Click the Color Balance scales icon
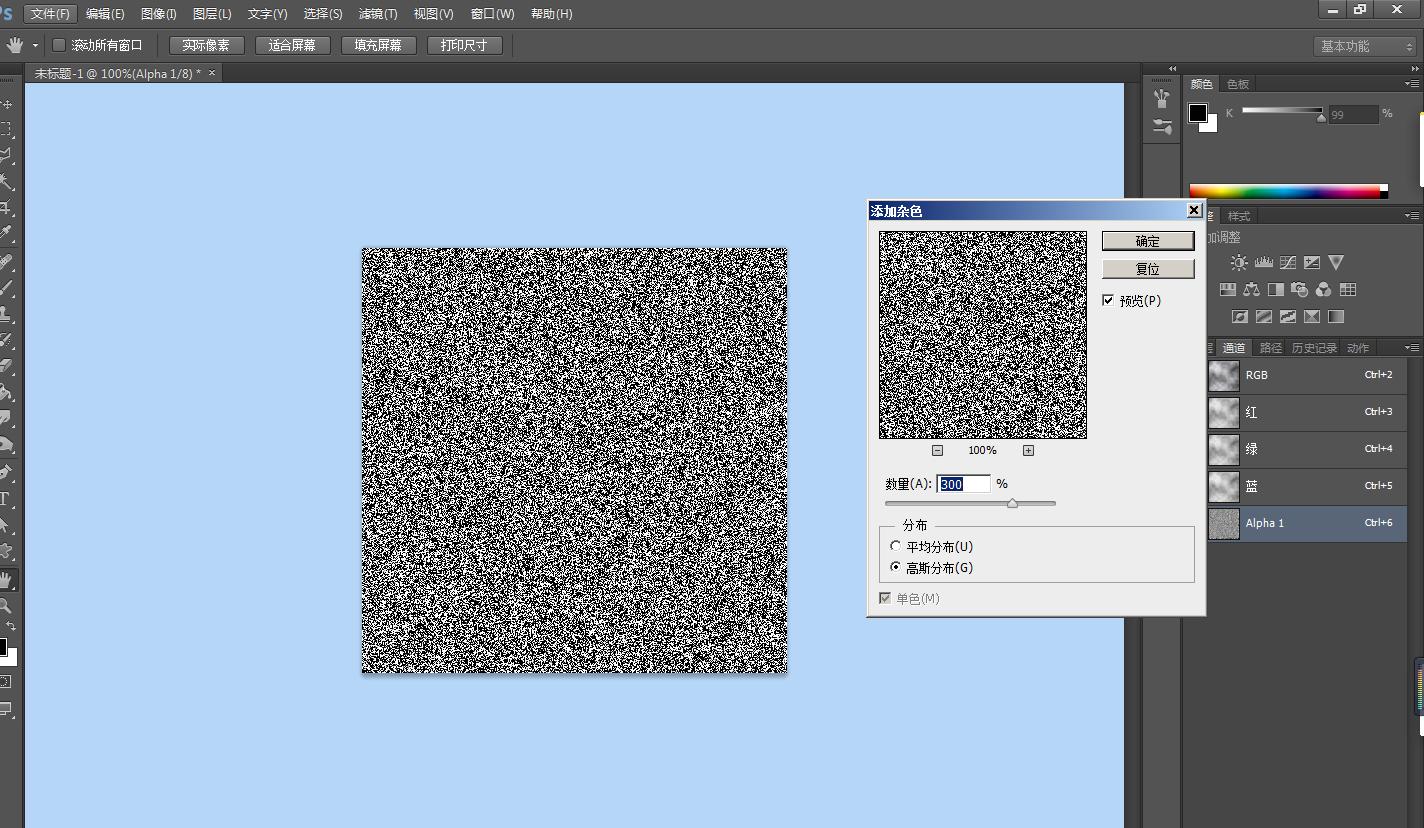1424x828 pixels. coord(1252,290)
